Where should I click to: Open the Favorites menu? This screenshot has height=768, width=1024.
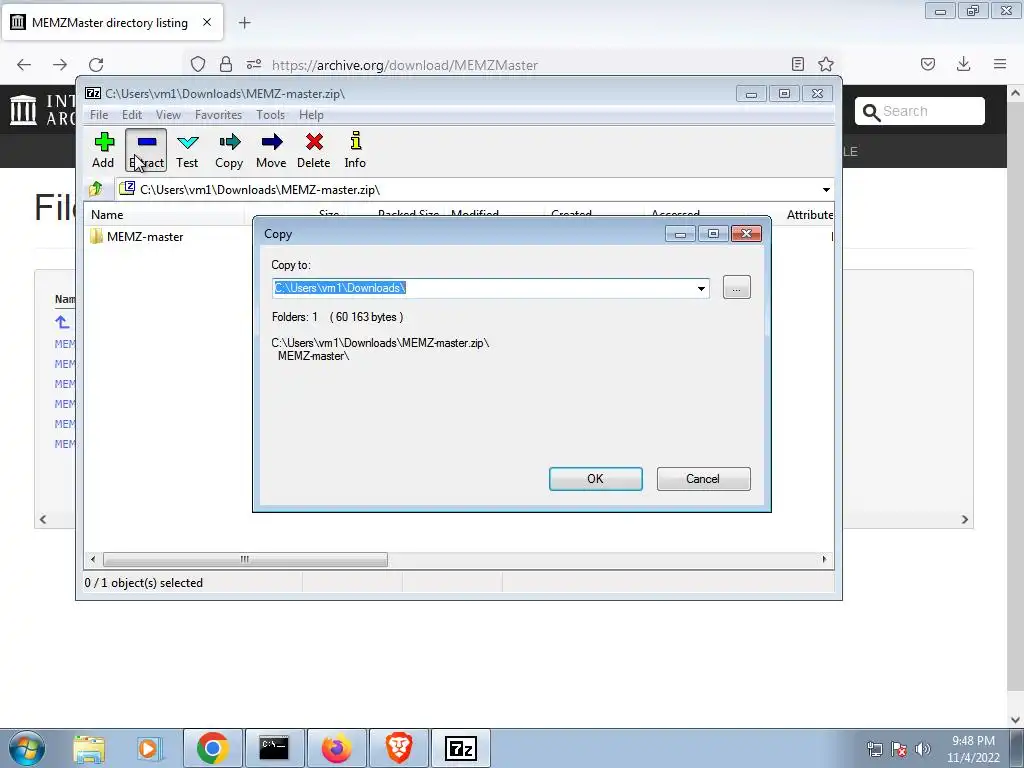[x=218, y=115]
